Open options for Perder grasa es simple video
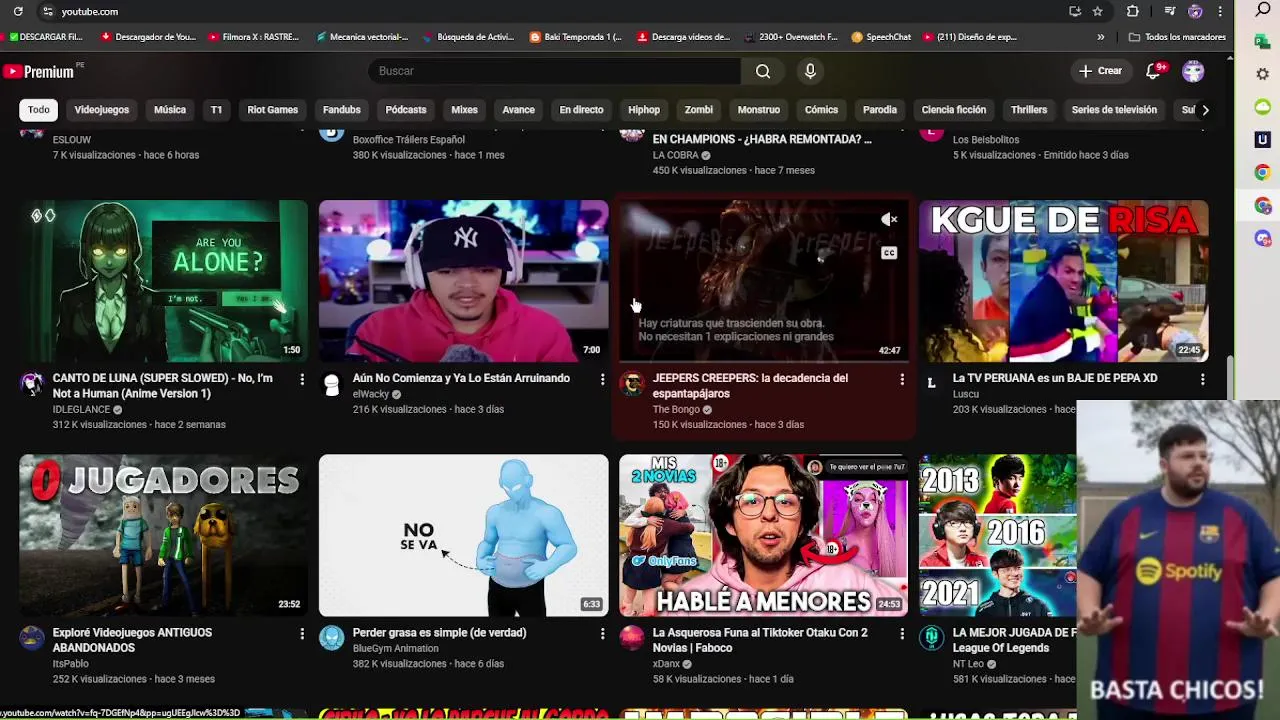The height and width of the screenshot is (720, 1280). pos(602,633)
